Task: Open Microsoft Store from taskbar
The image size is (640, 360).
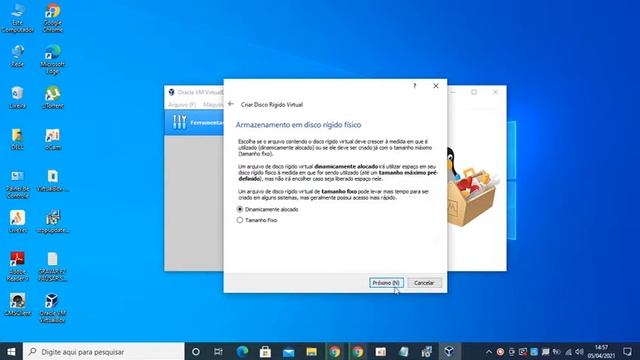Action: pyautogui.click(x=265, y=351)
